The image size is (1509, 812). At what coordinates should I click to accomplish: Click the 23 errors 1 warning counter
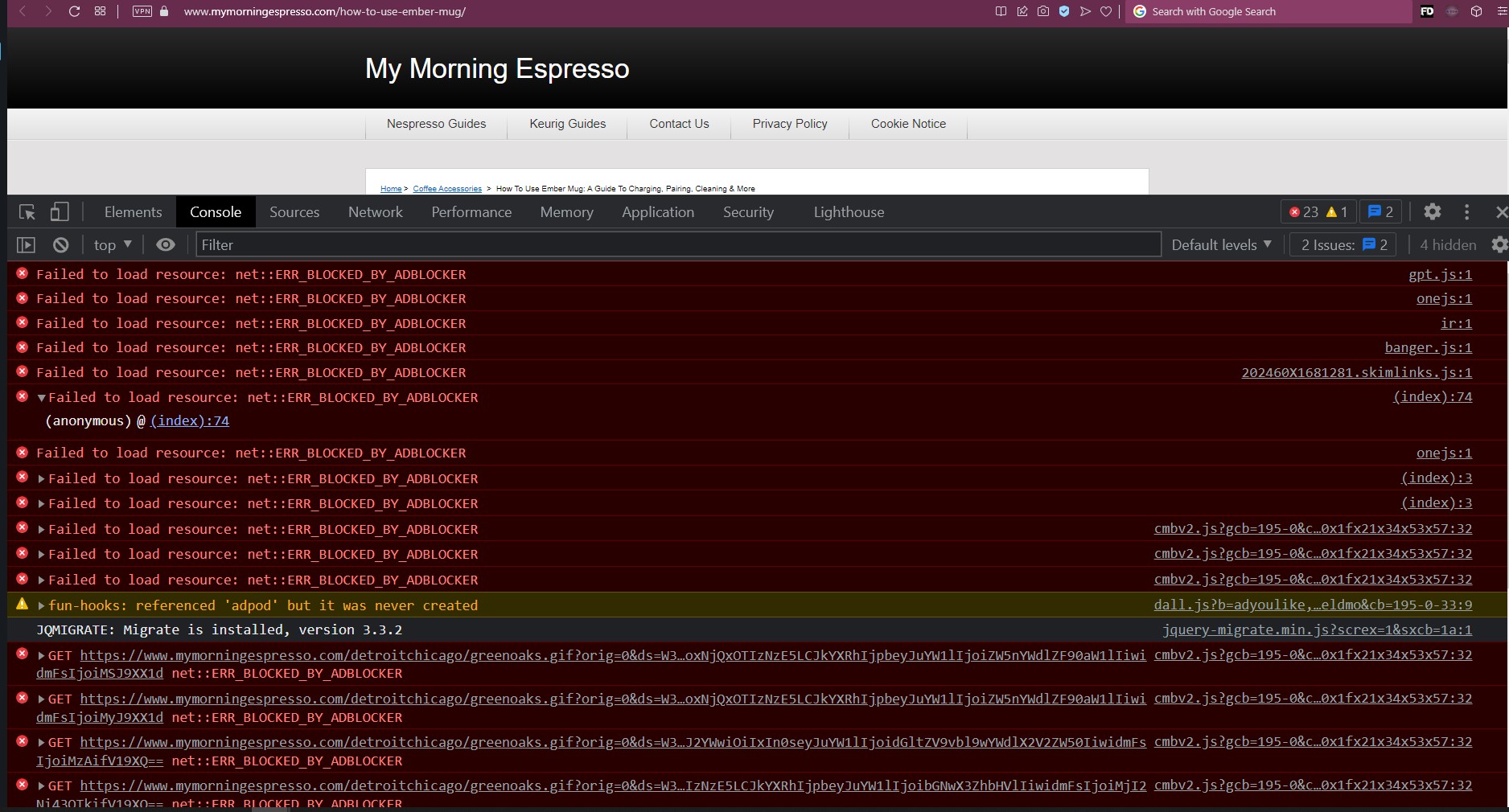coord(1318,212)
